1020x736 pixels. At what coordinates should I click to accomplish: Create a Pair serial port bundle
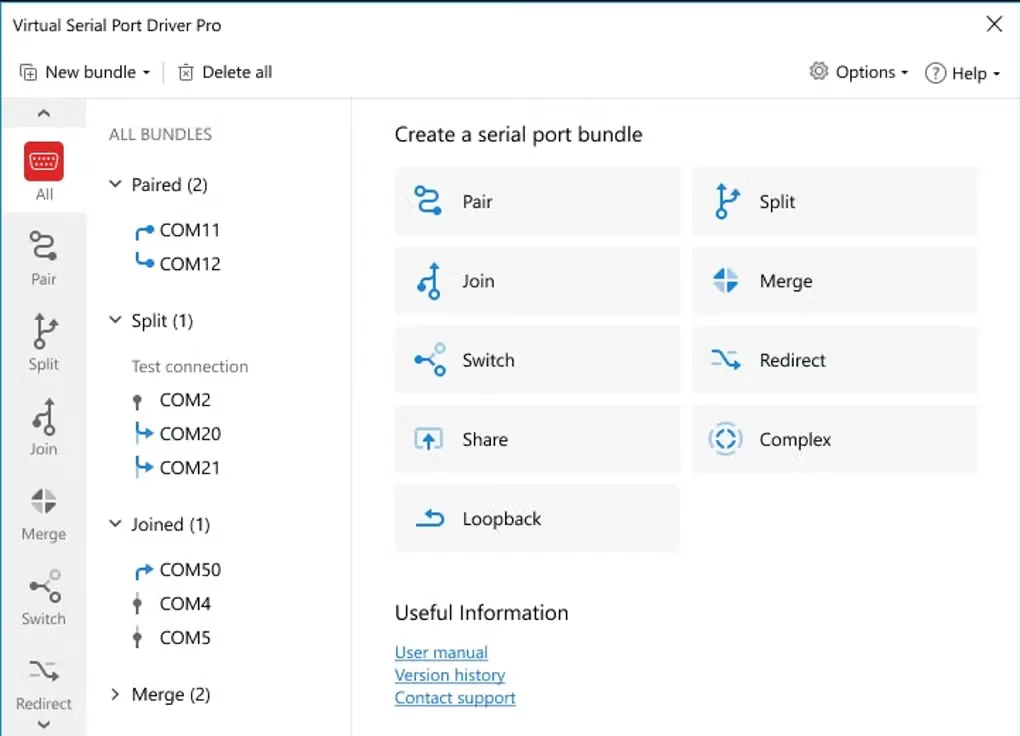[x=537, y=202]
